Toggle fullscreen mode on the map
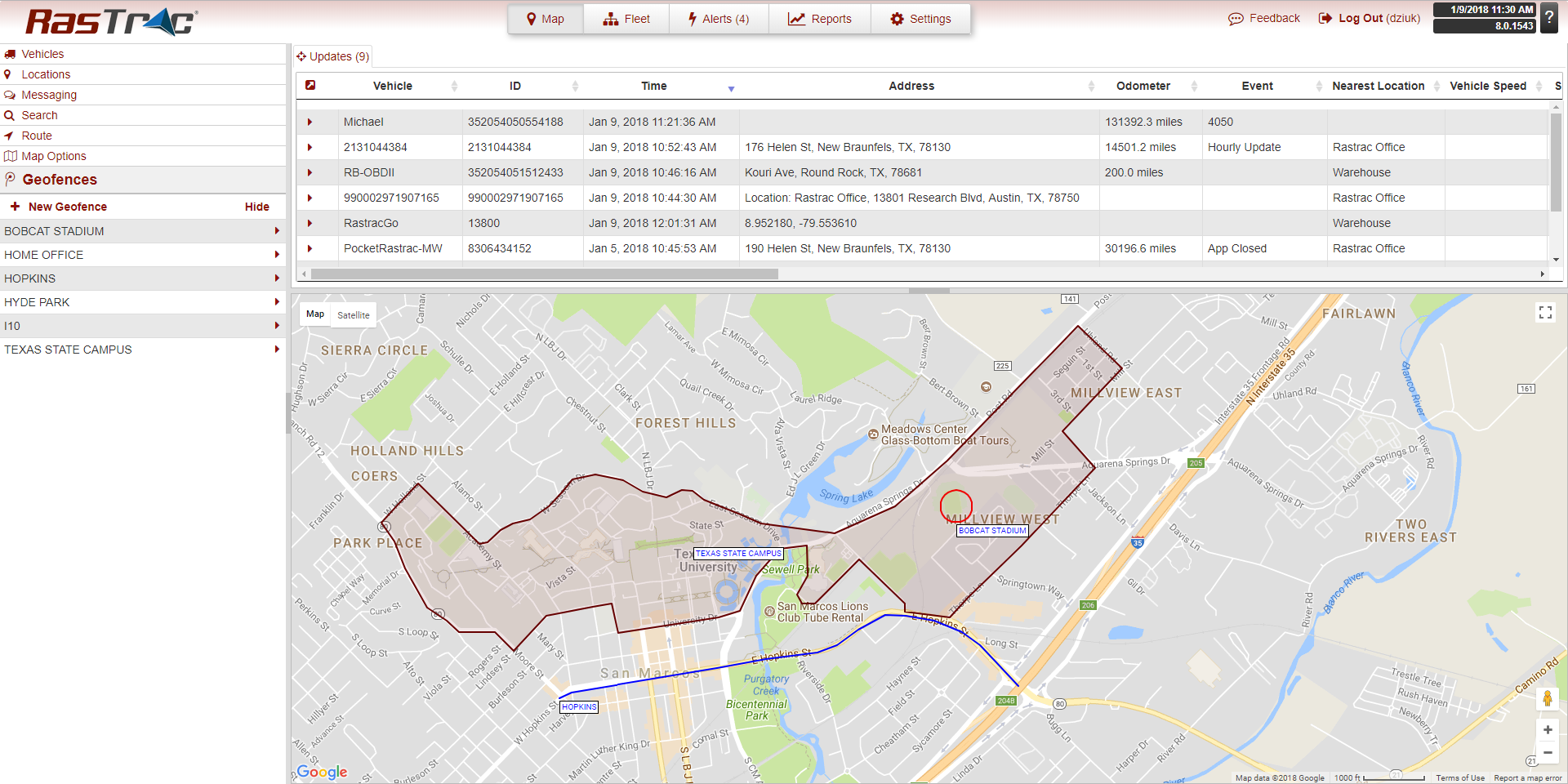The image size is (1568, 784). [x=1544, y=312]
